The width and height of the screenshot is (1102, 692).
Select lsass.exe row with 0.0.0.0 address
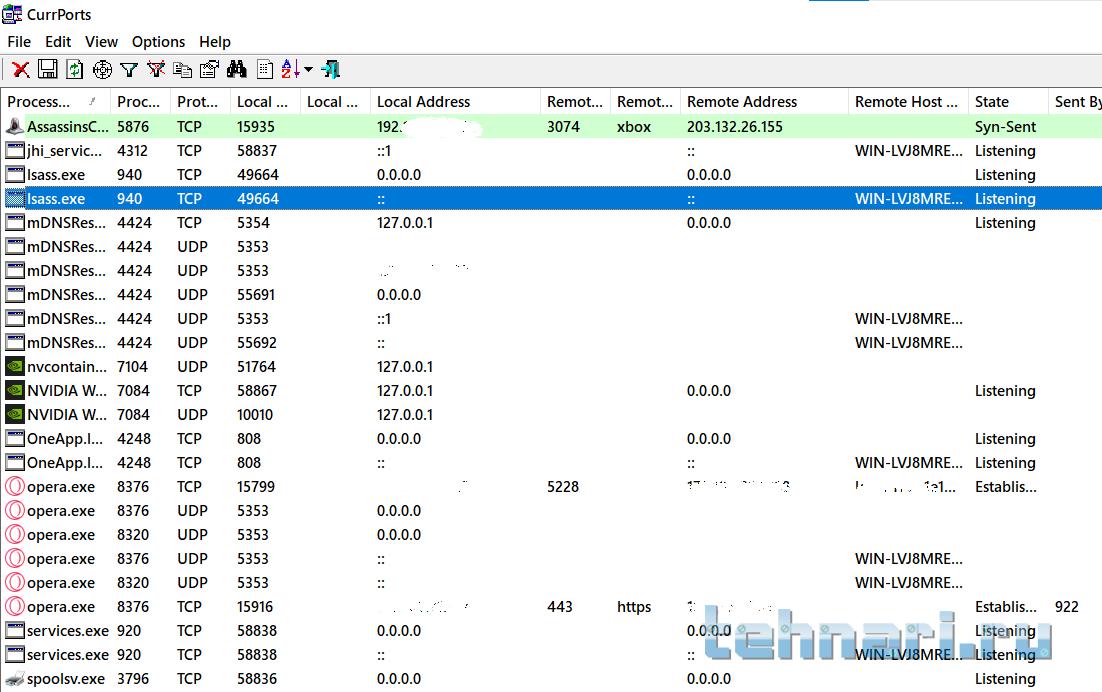click(551, 174)
